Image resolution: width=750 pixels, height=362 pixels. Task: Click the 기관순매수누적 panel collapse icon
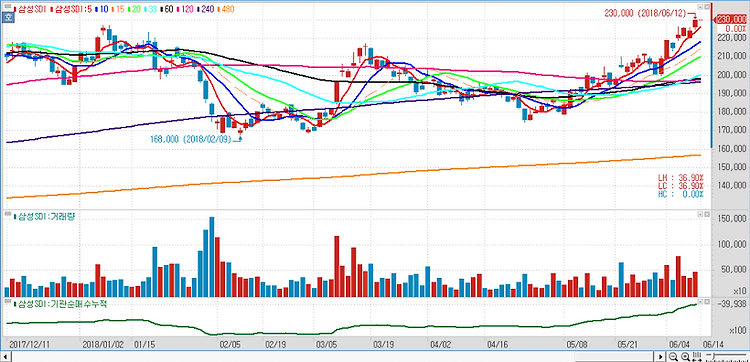click(x=700, y=302)
